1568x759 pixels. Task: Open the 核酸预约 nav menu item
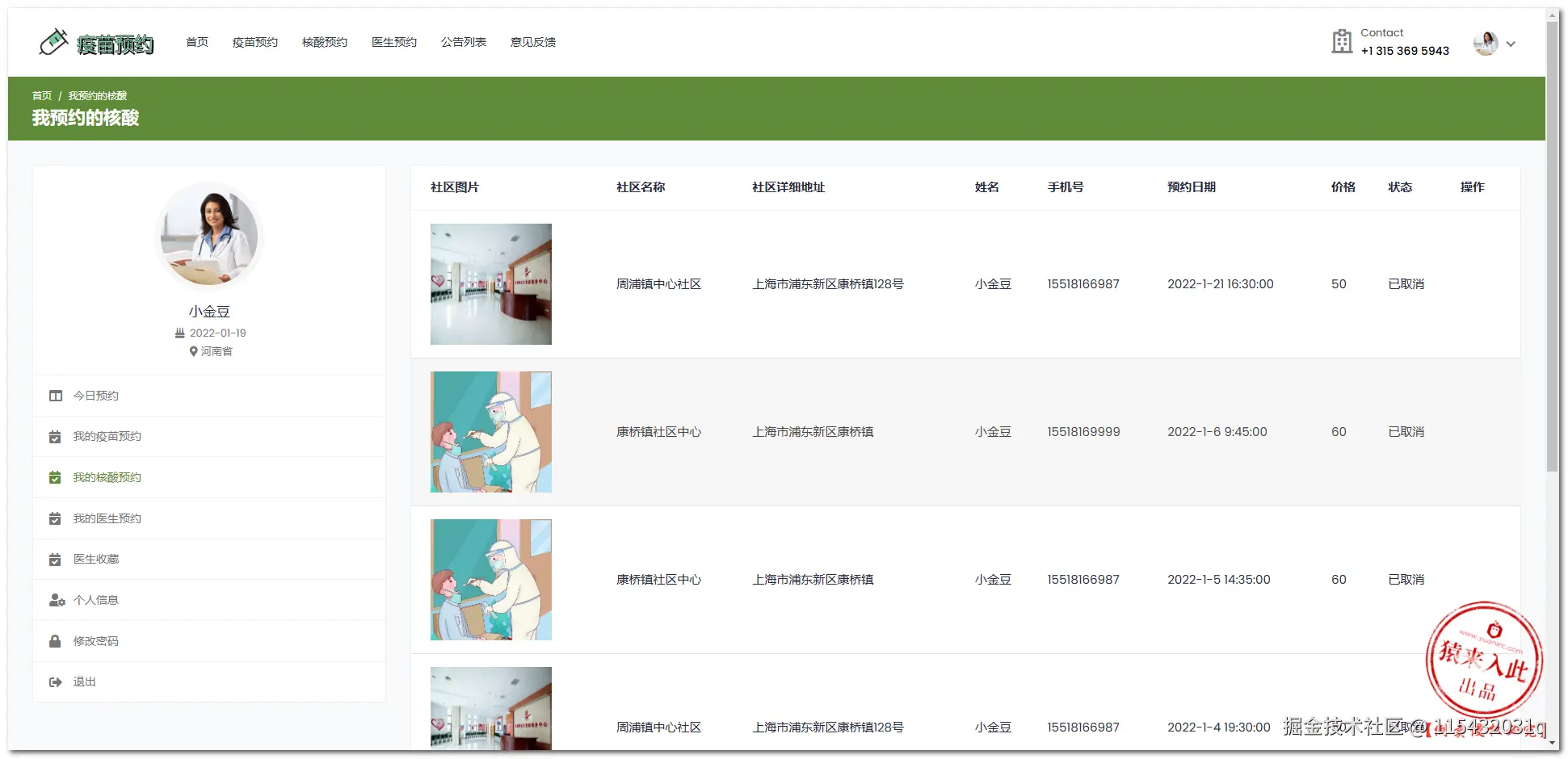[x=325, y=42]
